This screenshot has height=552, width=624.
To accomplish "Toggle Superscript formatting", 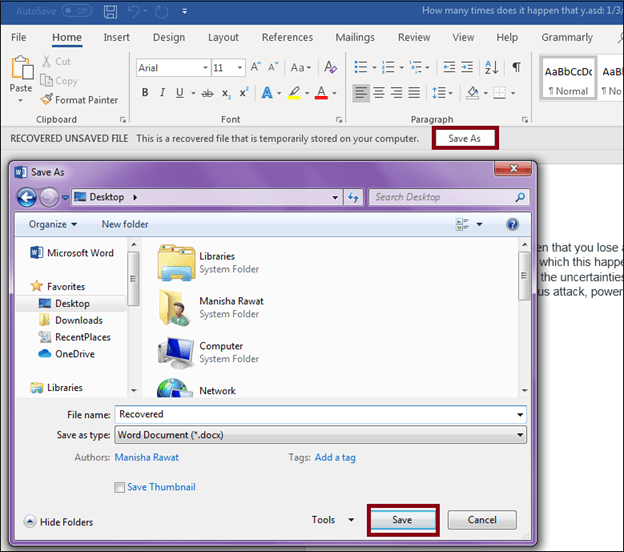I will click(x=244, y=92).
